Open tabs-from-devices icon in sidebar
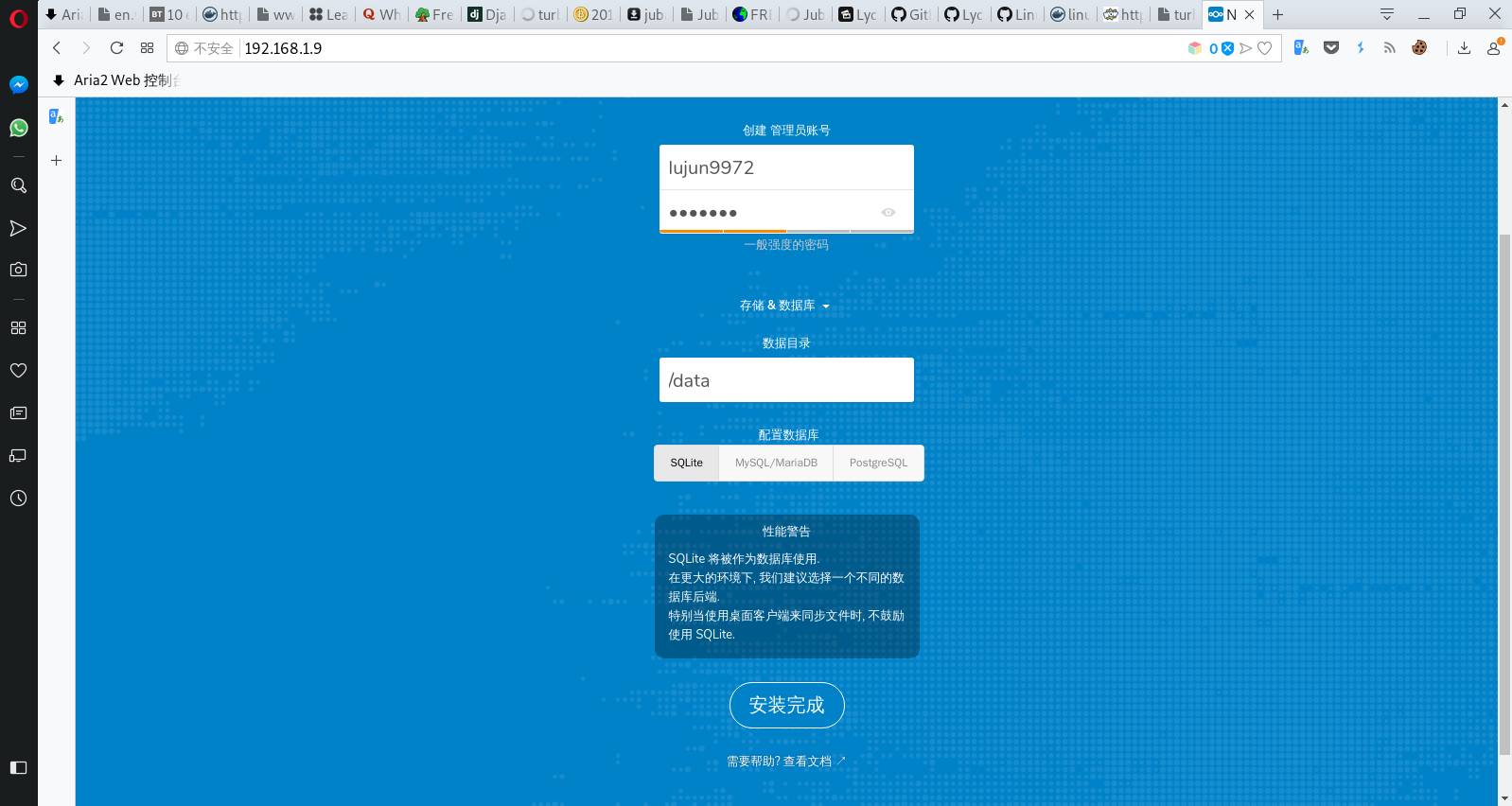This screenshot has width=1512, height=806. pyautogui.click(x=19, y=455)
